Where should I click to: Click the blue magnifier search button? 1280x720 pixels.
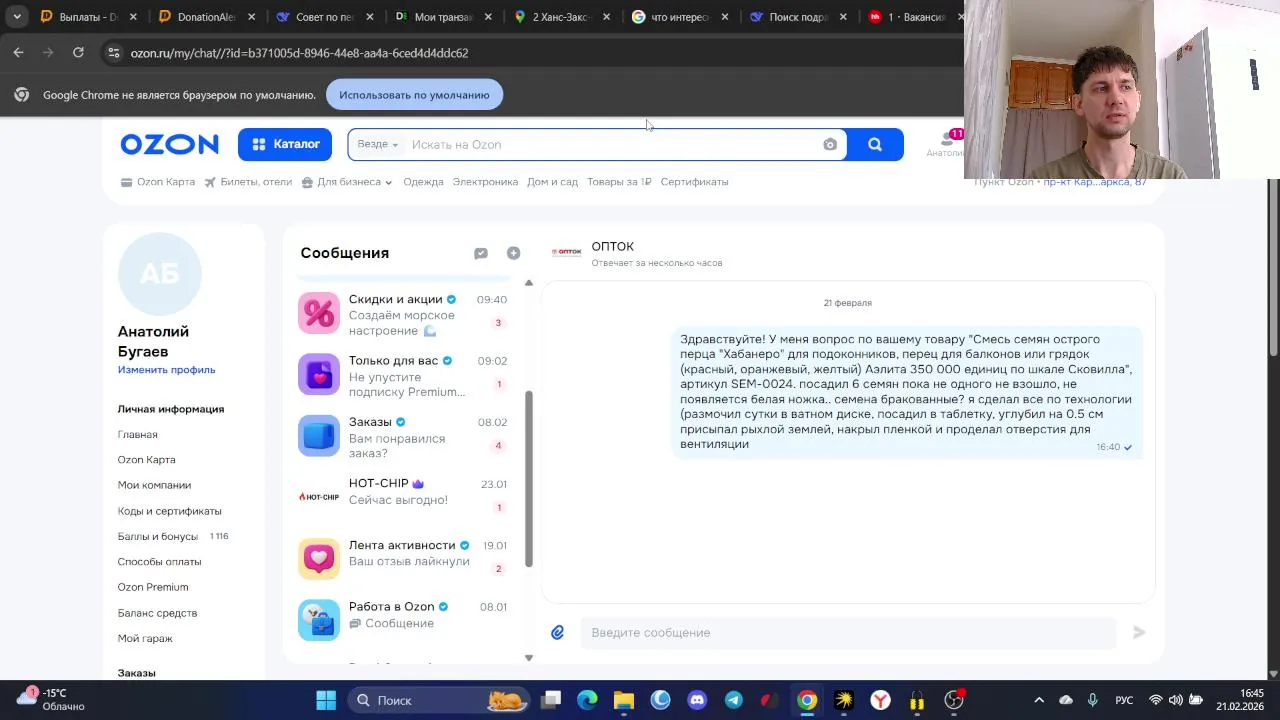click(875, 144)
